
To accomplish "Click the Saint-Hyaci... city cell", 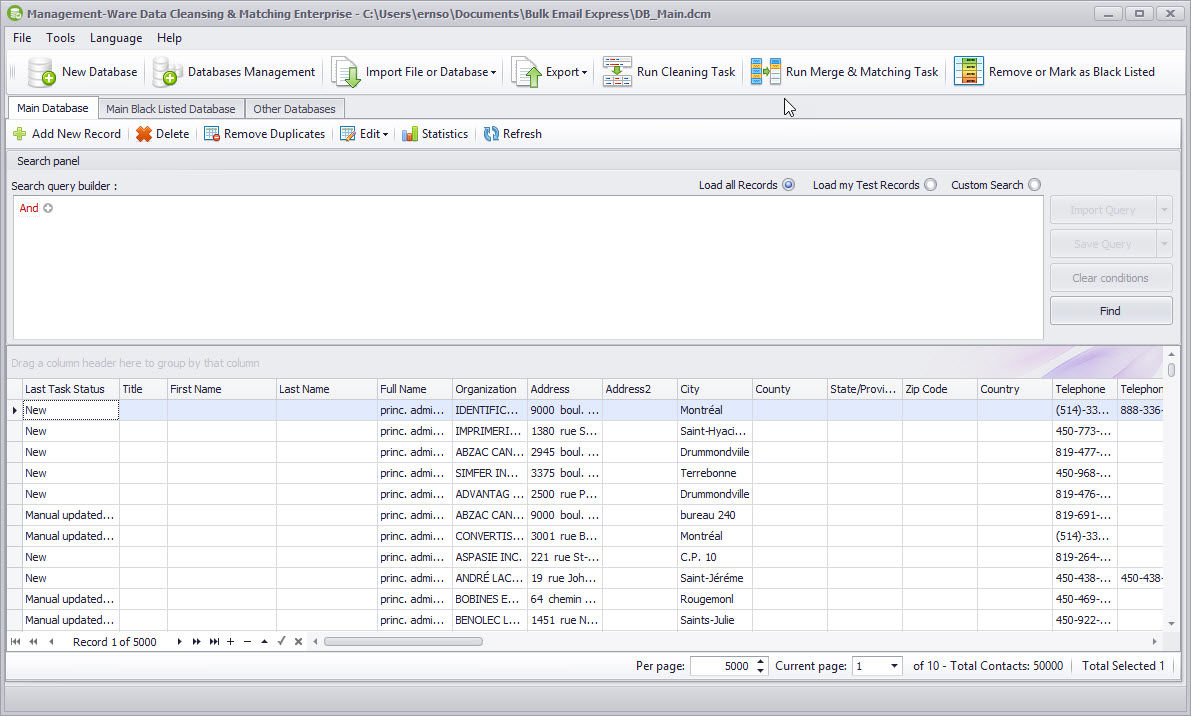I will 715,431.
